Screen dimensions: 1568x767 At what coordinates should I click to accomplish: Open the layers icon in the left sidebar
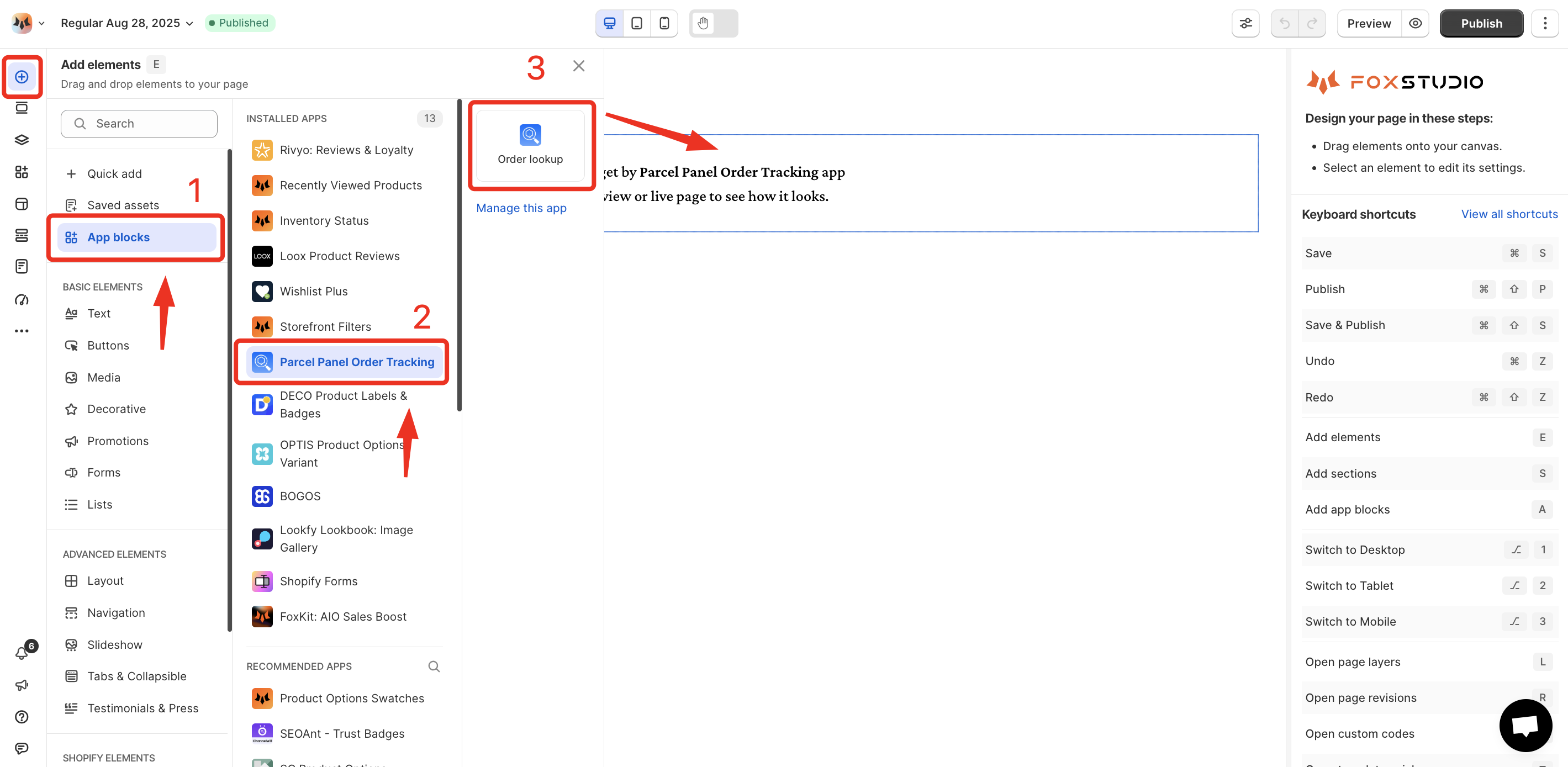22,140
